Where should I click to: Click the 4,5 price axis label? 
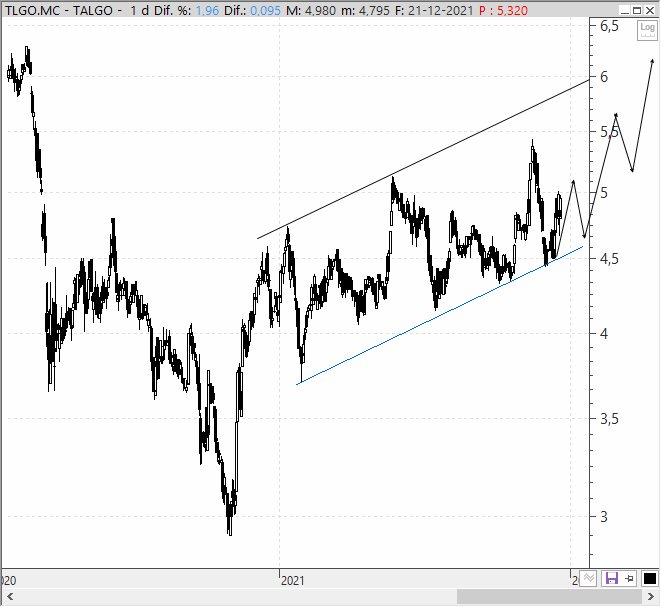(609, 259)
